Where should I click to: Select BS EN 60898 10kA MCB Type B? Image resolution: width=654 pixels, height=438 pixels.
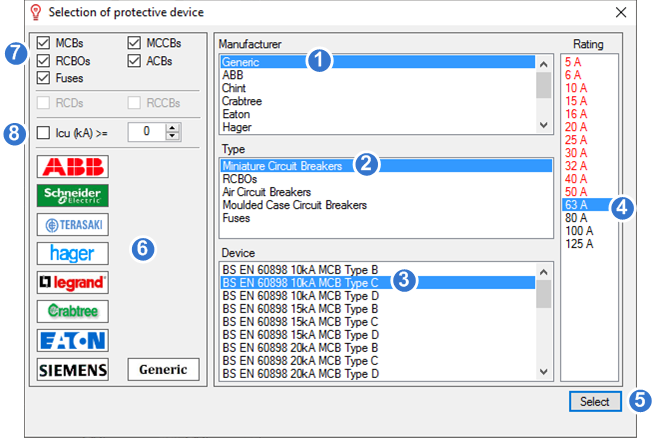(x=378, y=270)
